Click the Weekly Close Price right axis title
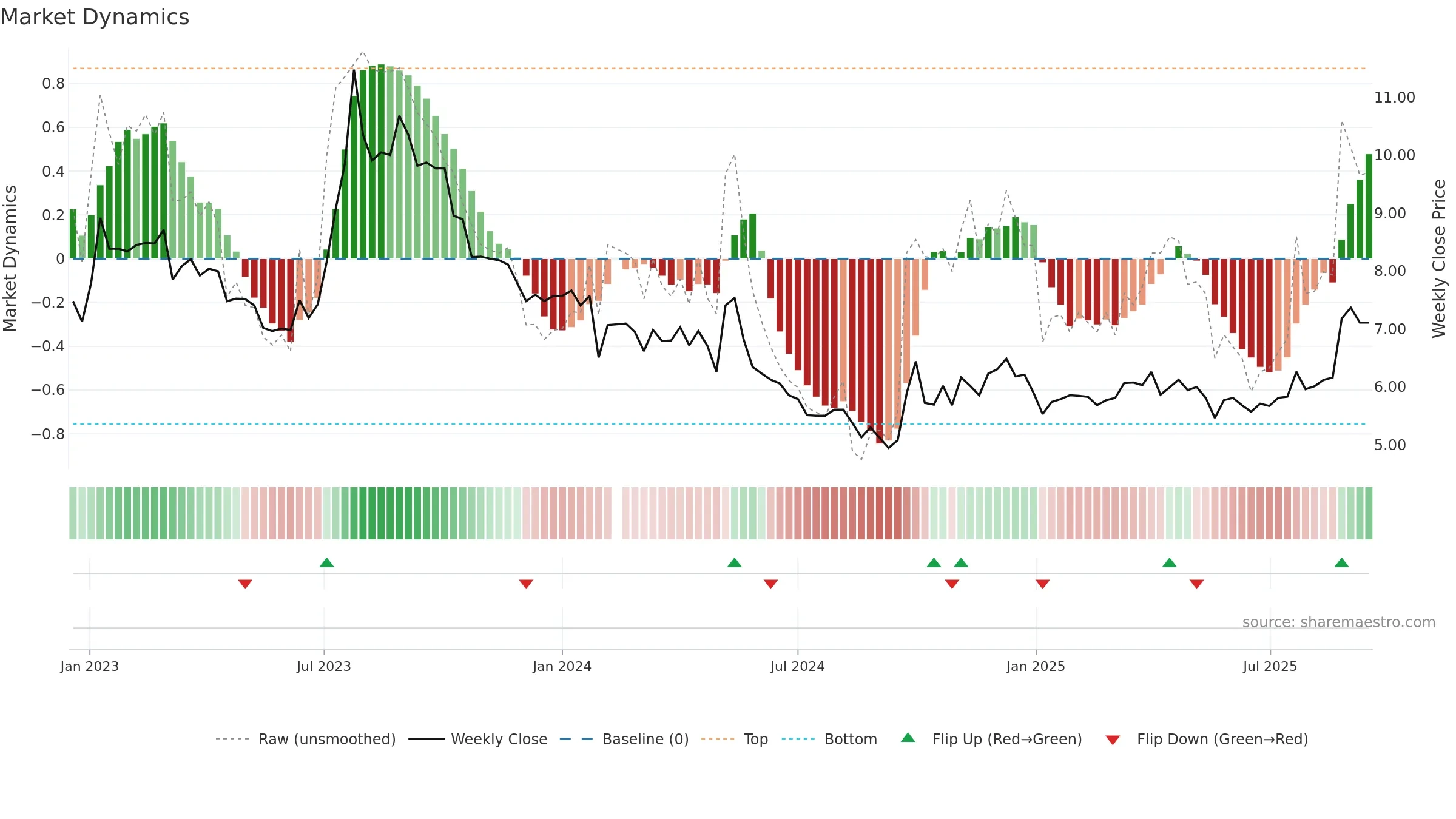 click(1438, 258)
